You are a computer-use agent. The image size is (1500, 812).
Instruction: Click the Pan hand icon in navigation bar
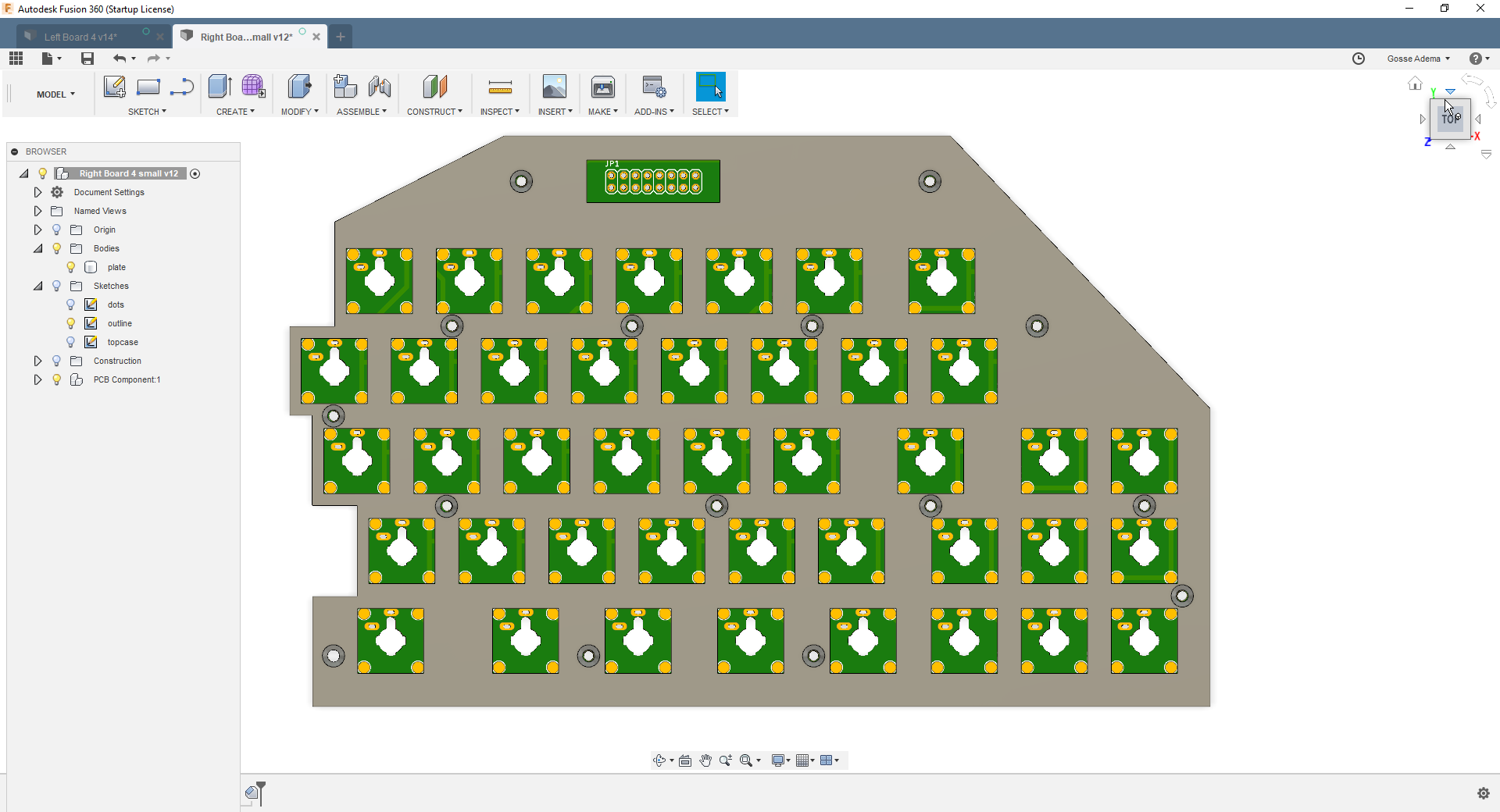(x=705, y=760)
